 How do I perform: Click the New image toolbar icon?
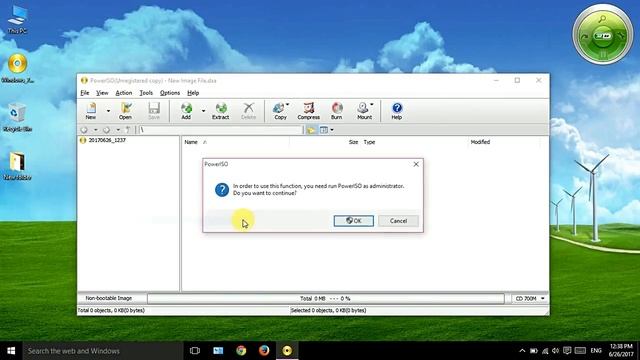pos(91,111)
